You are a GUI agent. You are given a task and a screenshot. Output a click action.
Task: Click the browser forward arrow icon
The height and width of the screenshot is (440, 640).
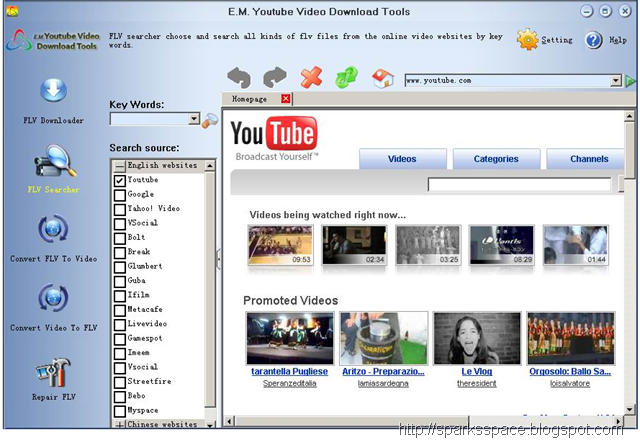[275, 77]
